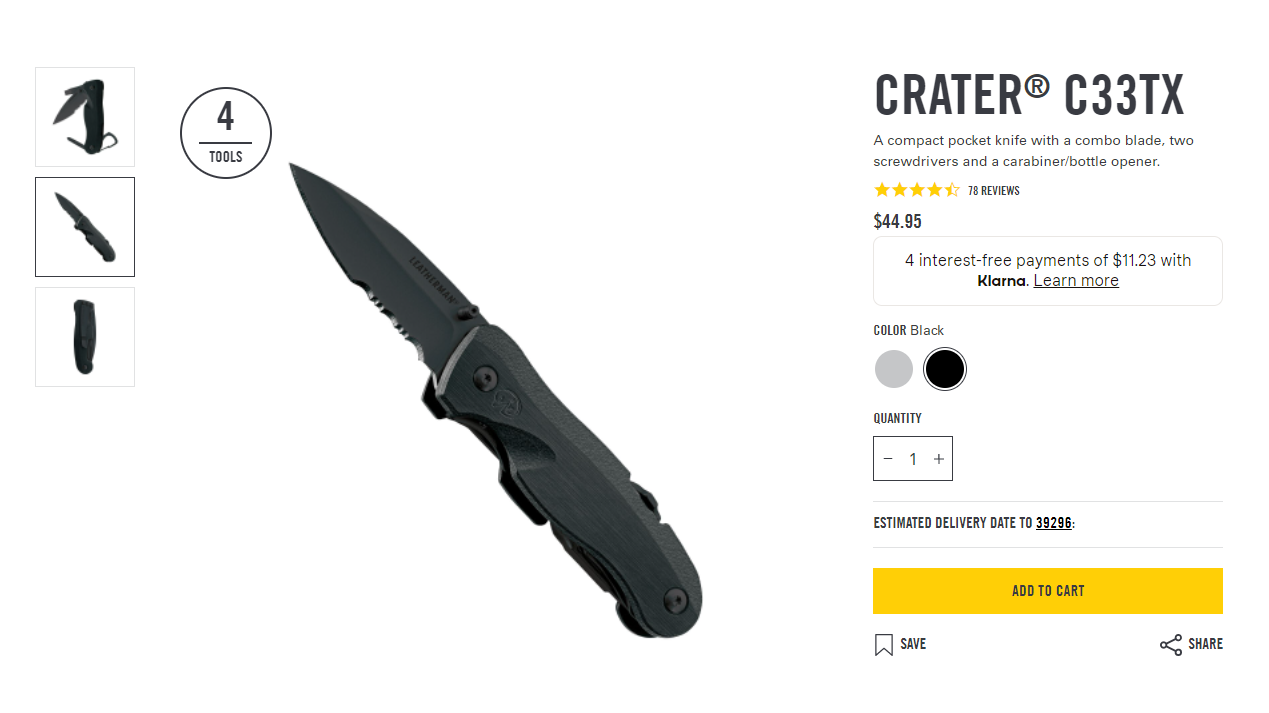This screenshot has height=713, width=1269.
Task: Open the 78 Reviews link
Action: tap(993, 191)
